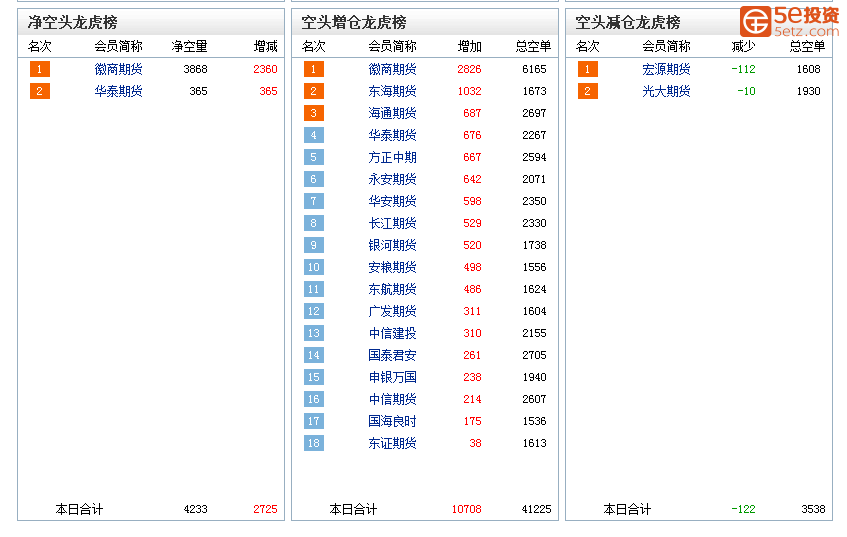Viewport: 847px width, 537px height.
Task: Click the 2826 increase value for 徽商期货
Action: (469, 69)
